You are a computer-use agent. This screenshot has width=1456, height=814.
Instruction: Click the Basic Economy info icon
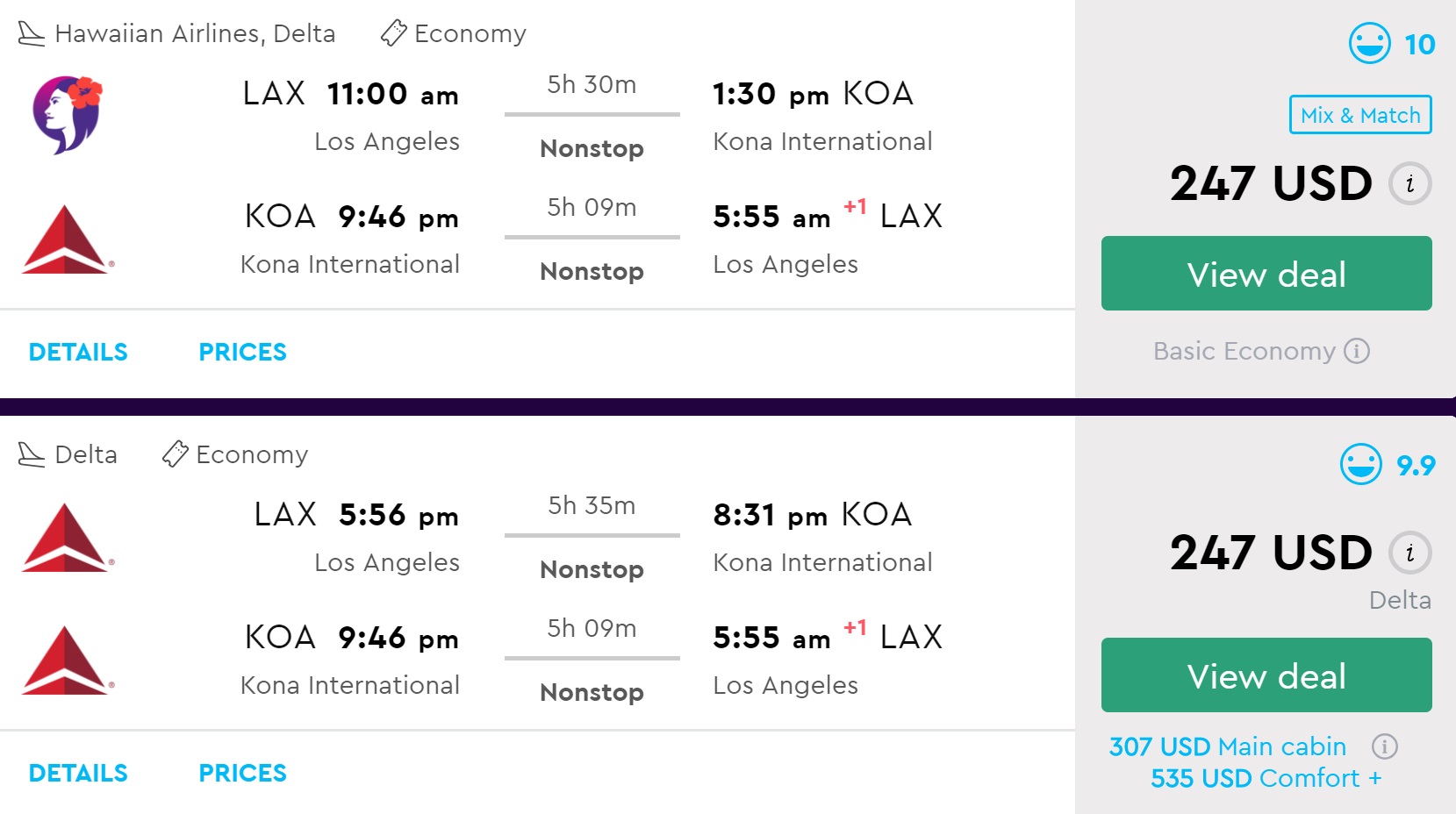click(1357, 351)
